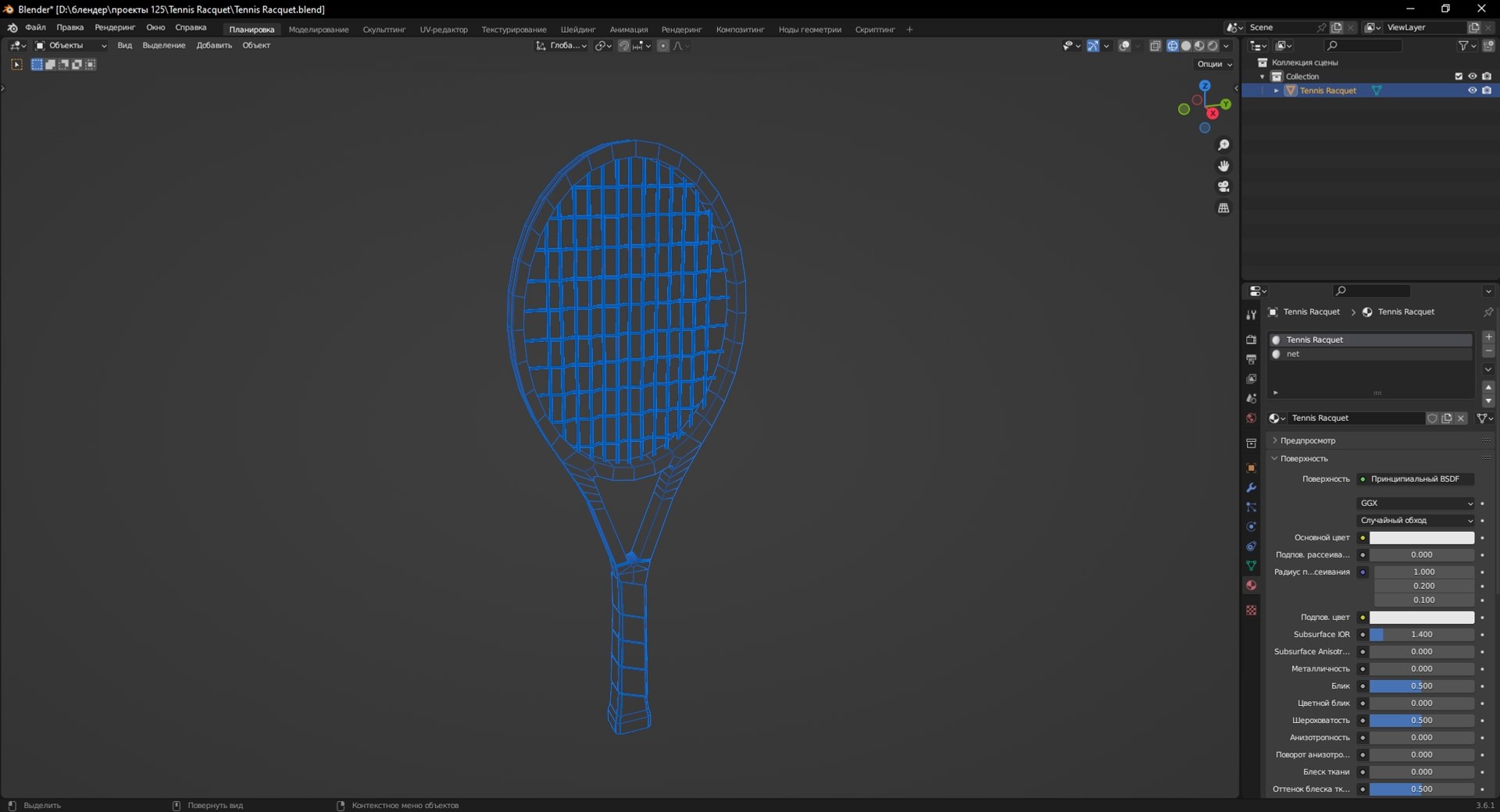The height and width of the screenshot is (812, 1500).
Task: Adjust the Шероховатость slider
Action: (1422, 721)
